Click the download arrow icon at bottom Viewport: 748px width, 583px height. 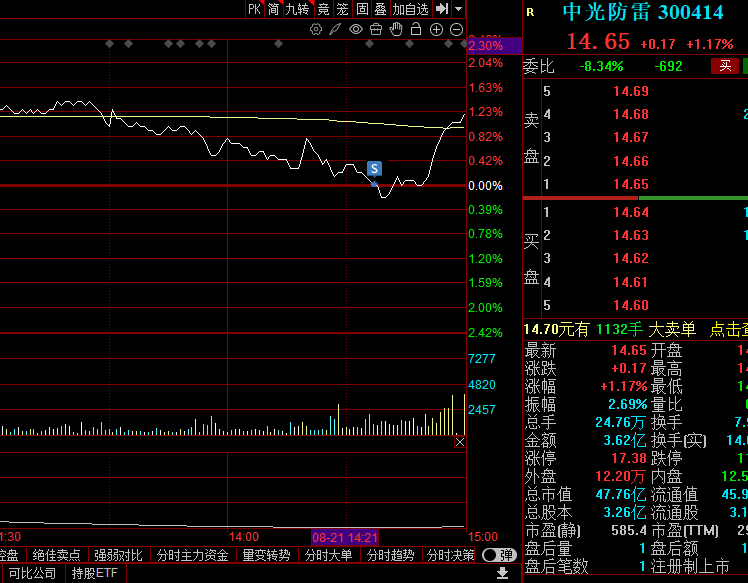(502, 573)
